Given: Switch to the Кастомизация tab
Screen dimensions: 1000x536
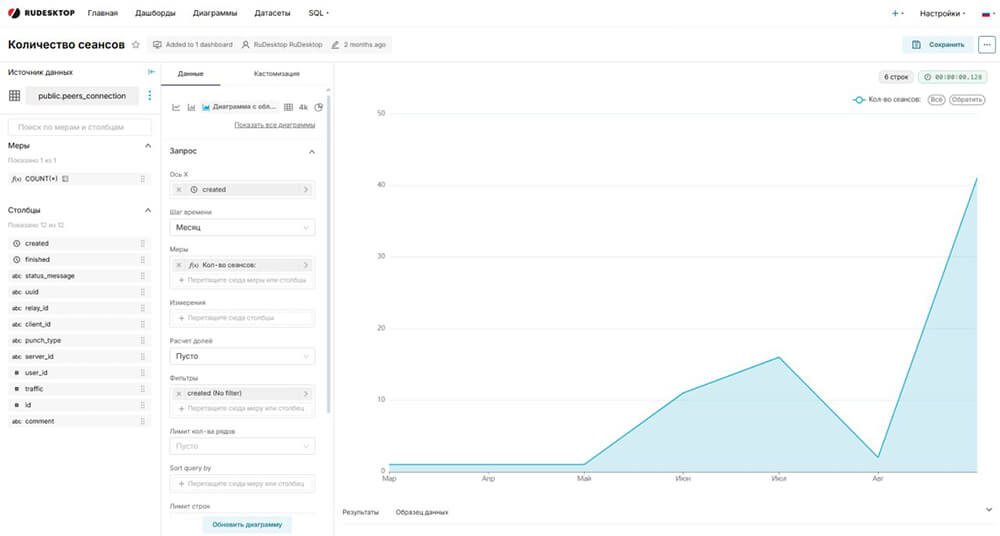Looking at the screenshot, I should 277,73.
